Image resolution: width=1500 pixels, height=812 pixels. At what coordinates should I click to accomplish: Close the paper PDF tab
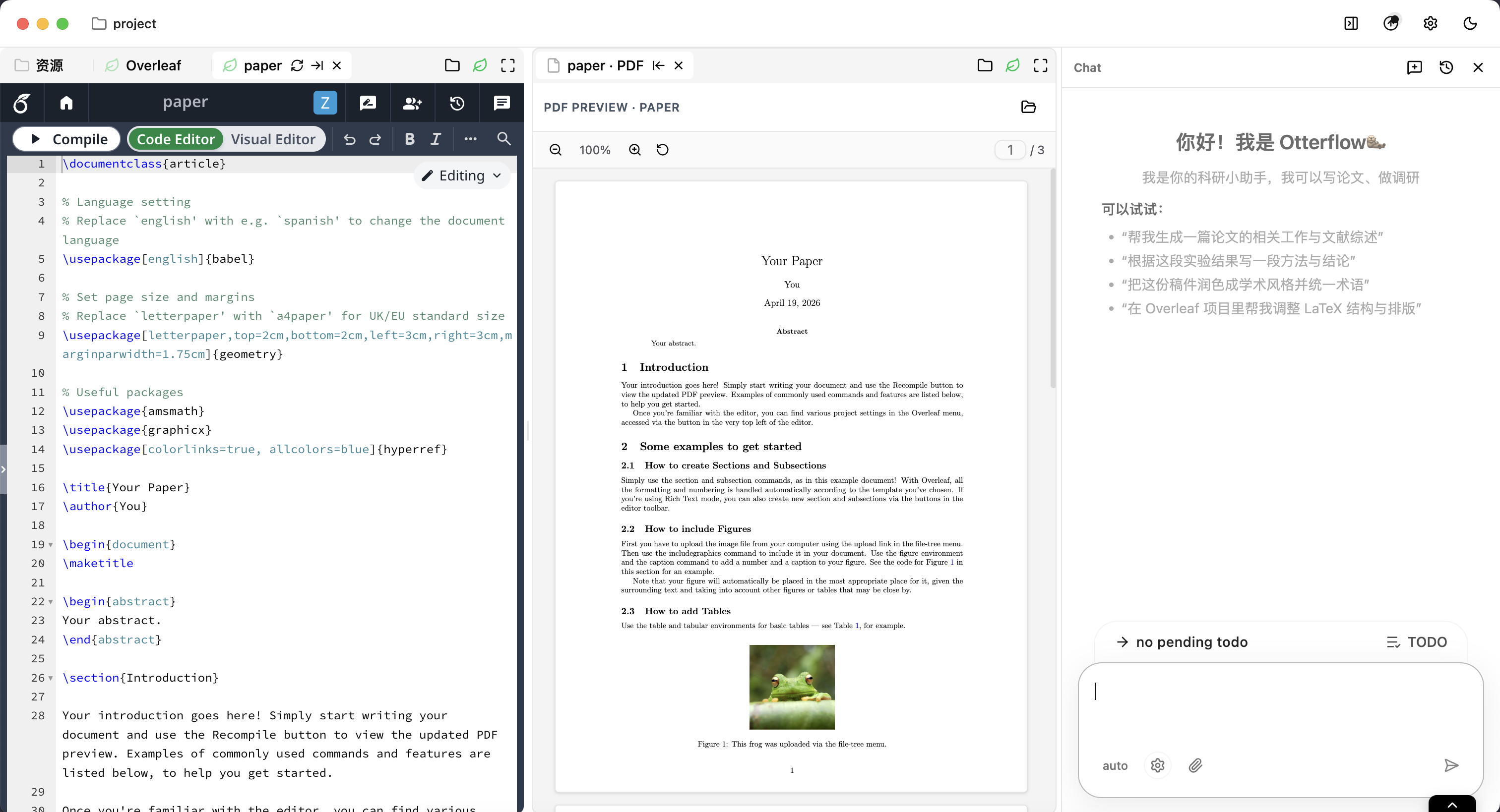[x=679, y=65]
